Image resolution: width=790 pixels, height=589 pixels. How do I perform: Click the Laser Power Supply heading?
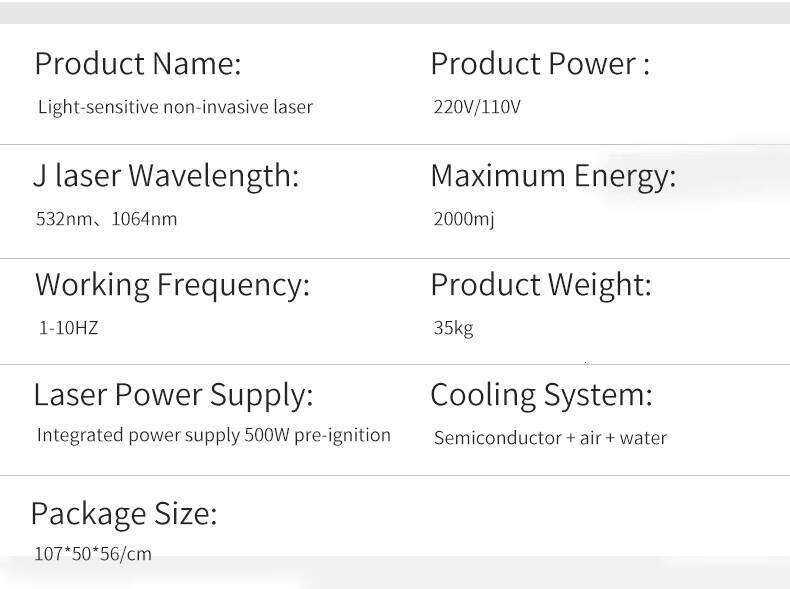pyautogui.click(x=173, y=395)
